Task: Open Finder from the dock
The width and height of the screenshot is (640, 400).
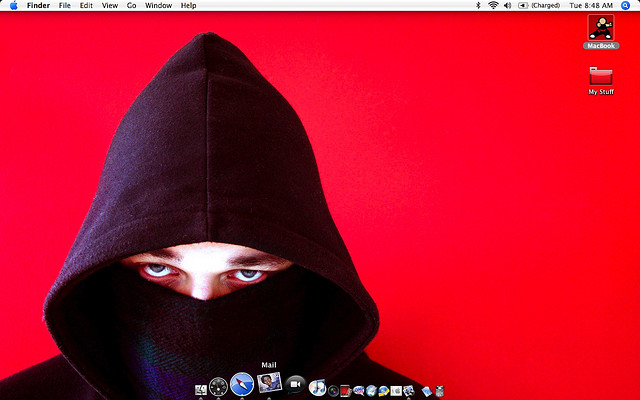Action: click(x=201, y=388)
